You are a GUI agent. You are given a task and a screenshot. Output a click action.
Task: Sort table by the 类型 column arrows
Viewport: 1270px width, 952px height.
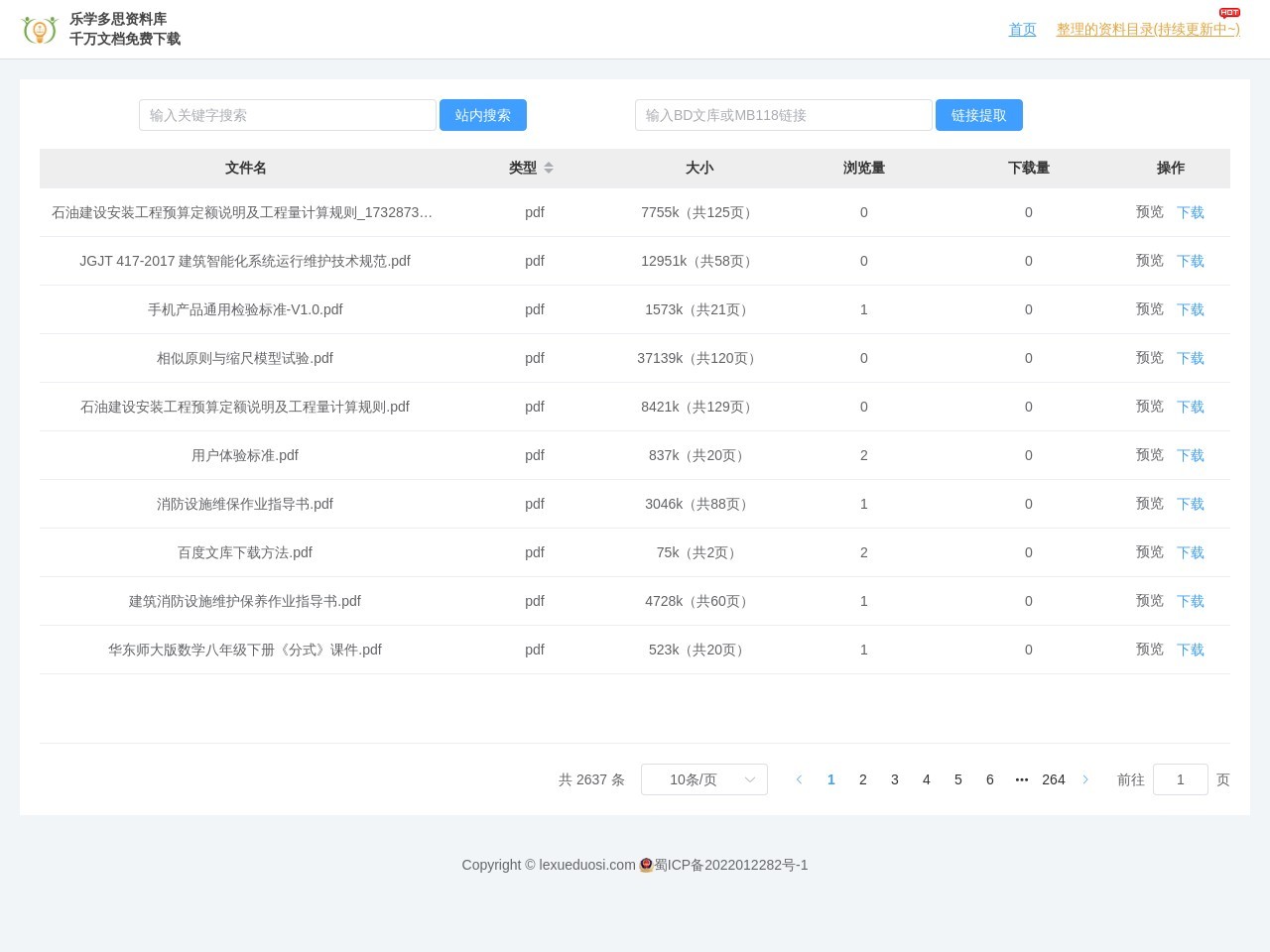[549, 169]
